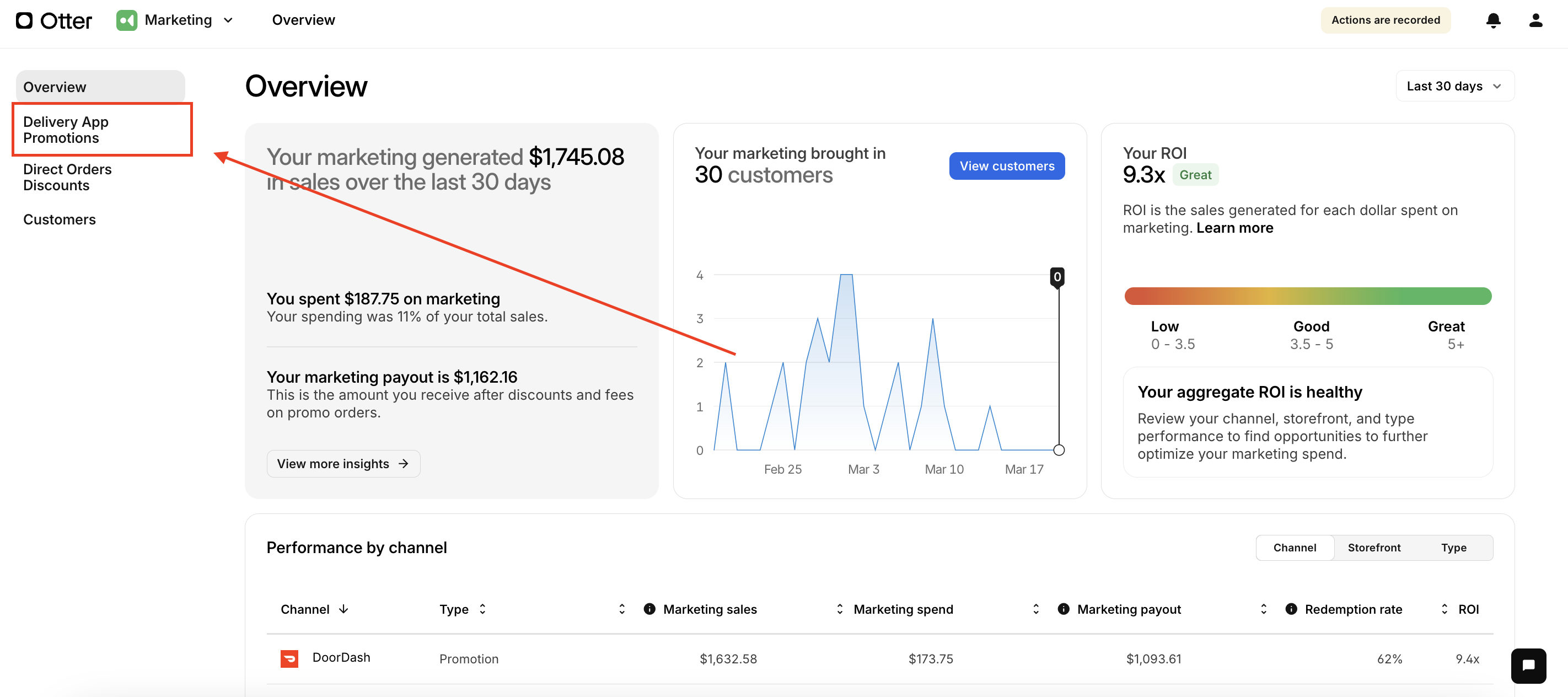
Task: Click the sort arrows for ROI column
Action: point(1445,609)
